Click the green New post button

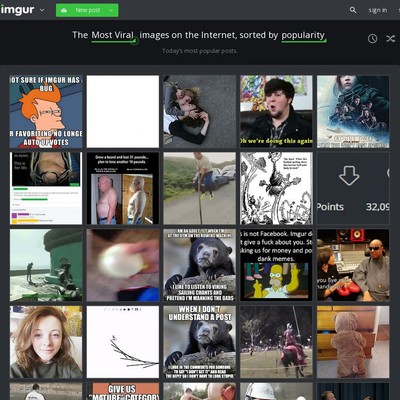(87, 10)
